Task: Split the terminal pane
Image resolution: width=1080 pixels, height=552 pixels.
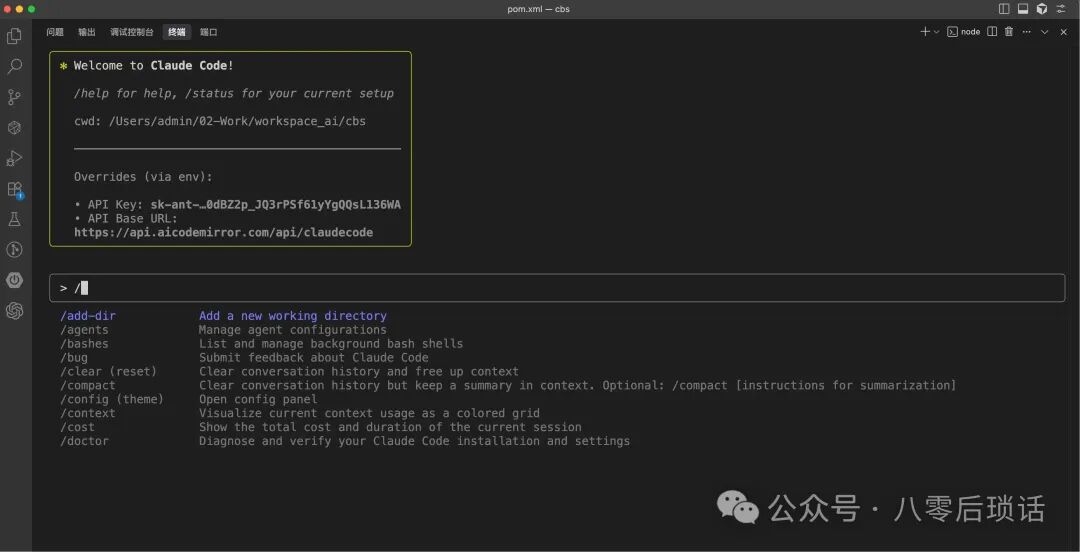Action: pos(992,32)
